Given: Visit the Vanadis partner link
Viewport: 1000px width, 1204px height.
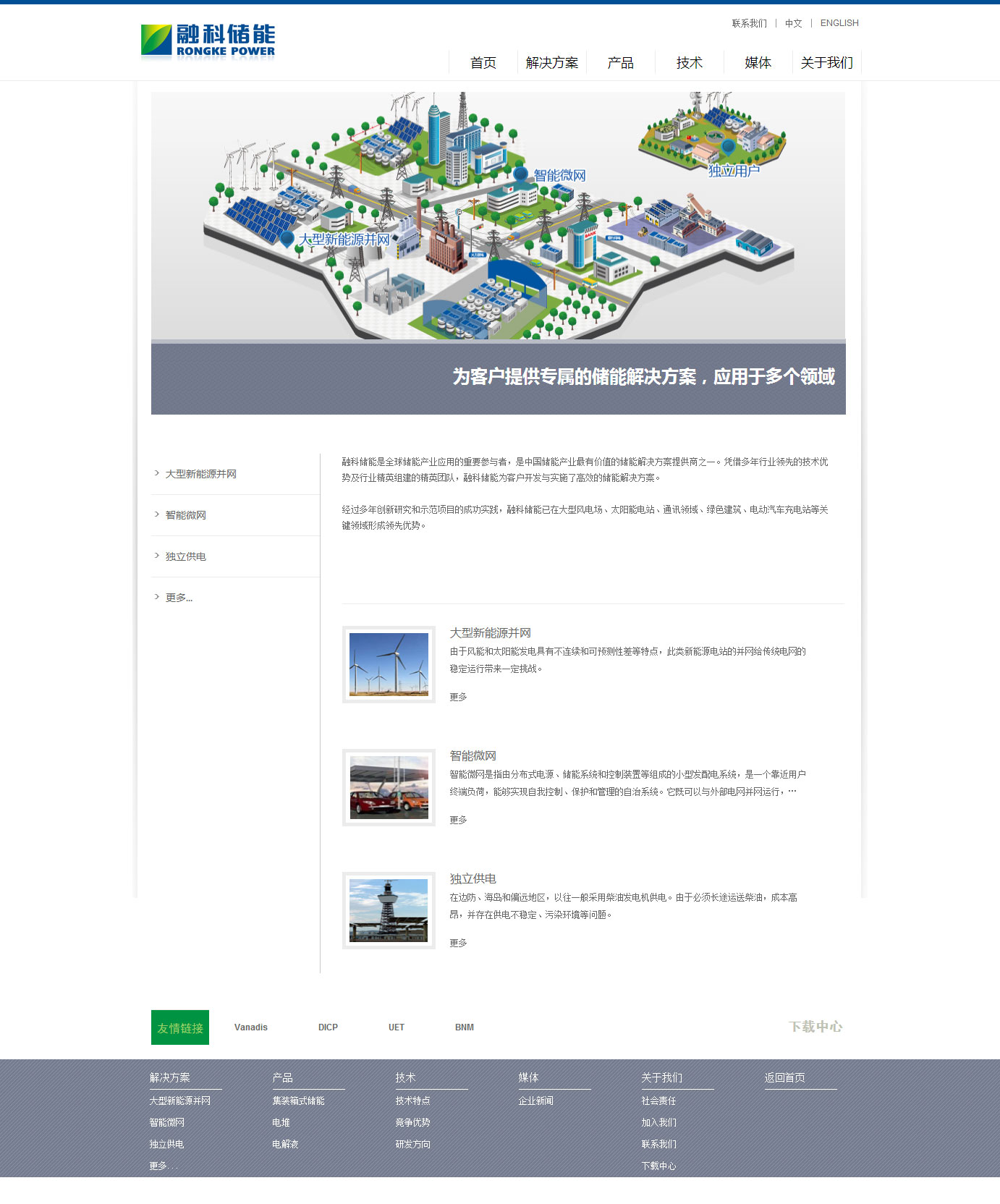Looking at the screenshot, I should coord(251,1027).
